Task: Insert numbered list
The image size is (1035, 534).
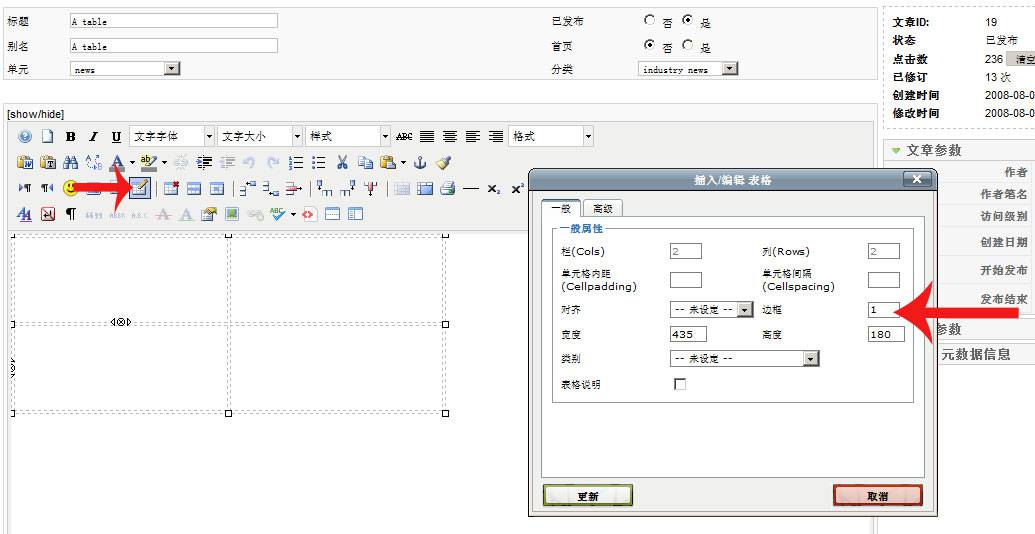Action: click(296, 162)
